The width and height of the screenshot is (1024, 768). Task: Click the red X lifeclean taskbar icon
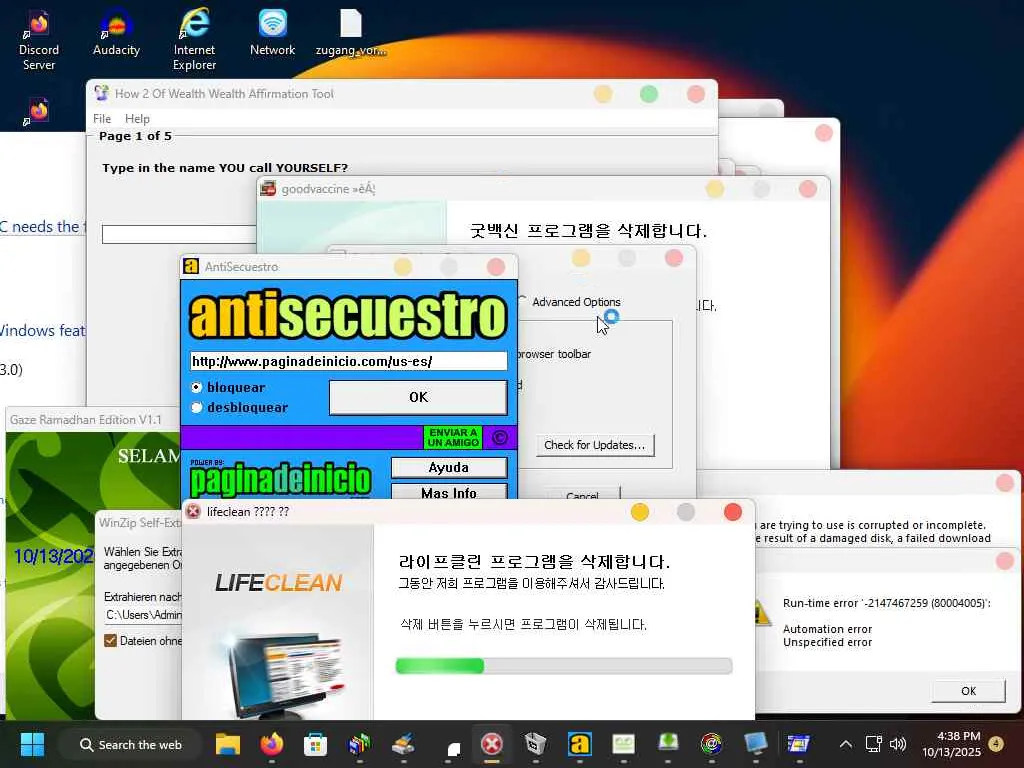(491, 744)
